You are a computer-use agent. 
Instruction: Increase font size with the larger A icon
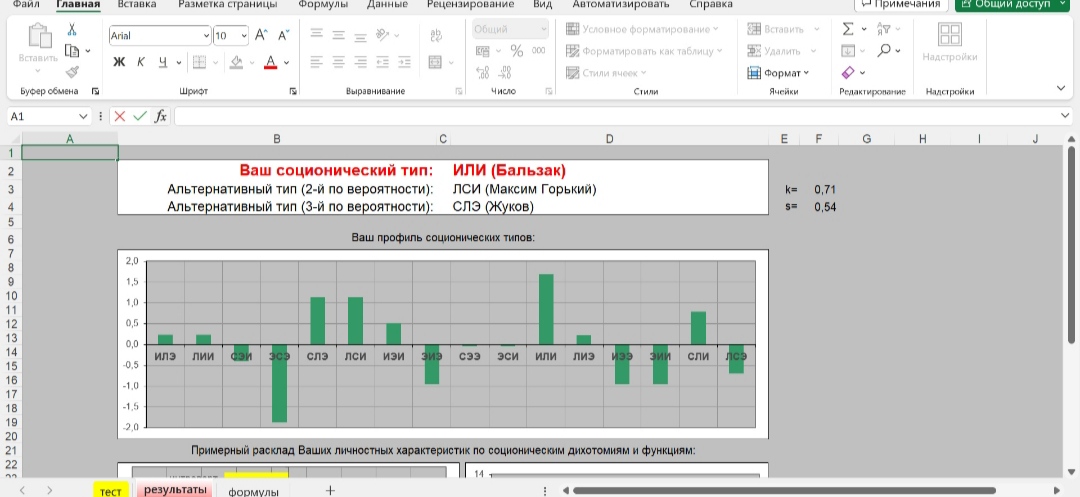pos(261,35)
